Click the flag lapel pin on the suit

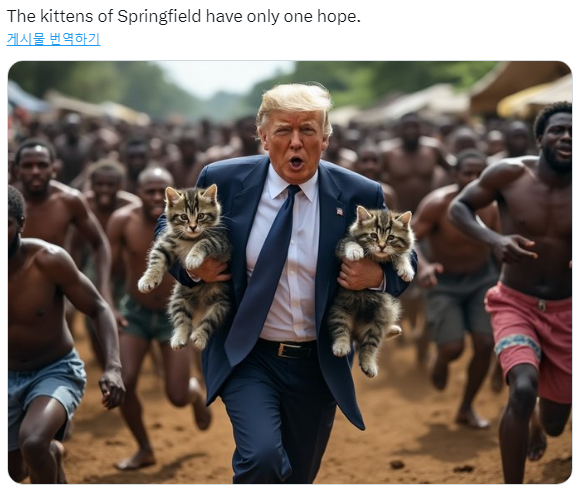point(339,212)
